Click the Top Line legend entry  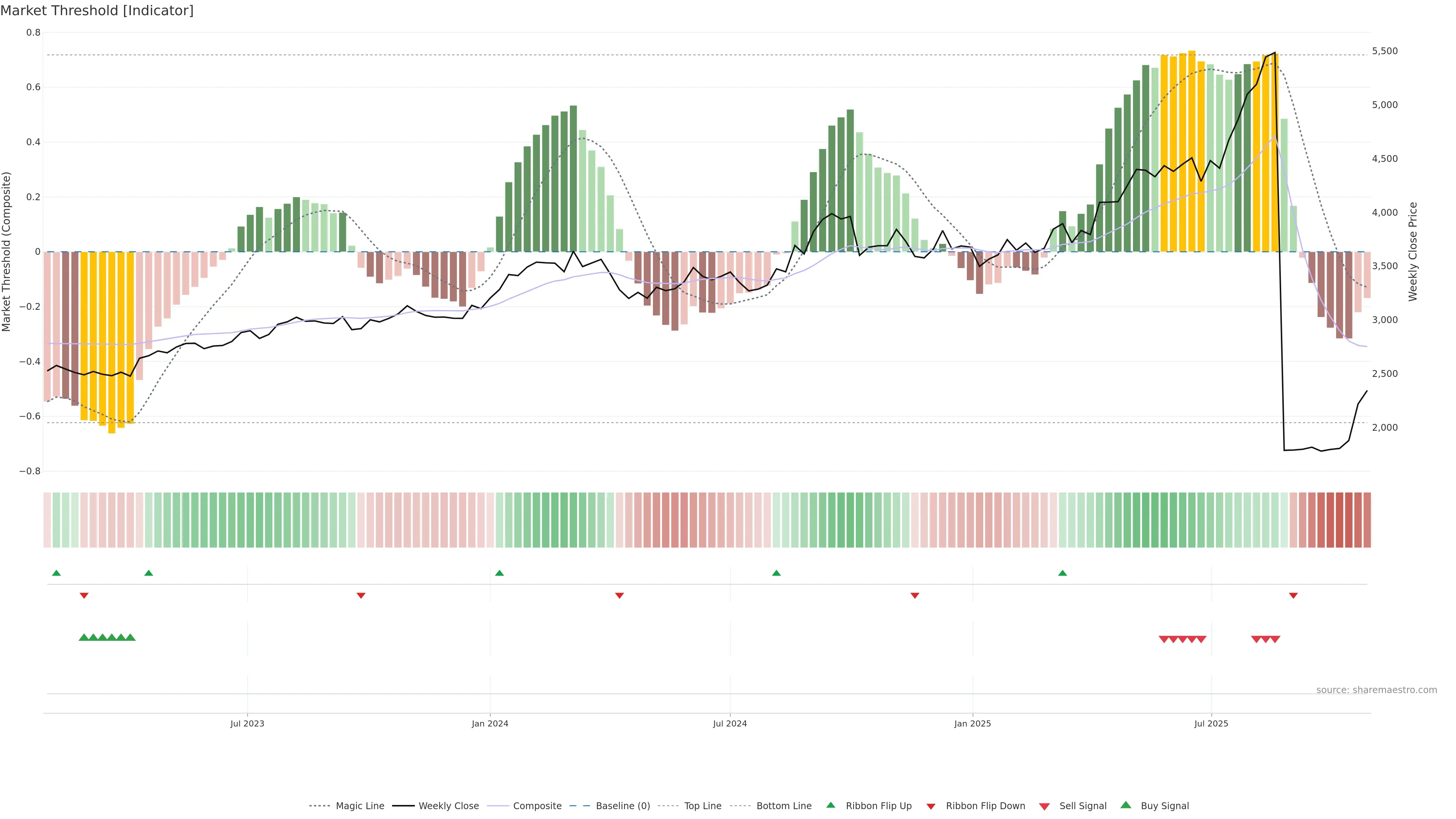pyautogui.click(x=703, y=806)
